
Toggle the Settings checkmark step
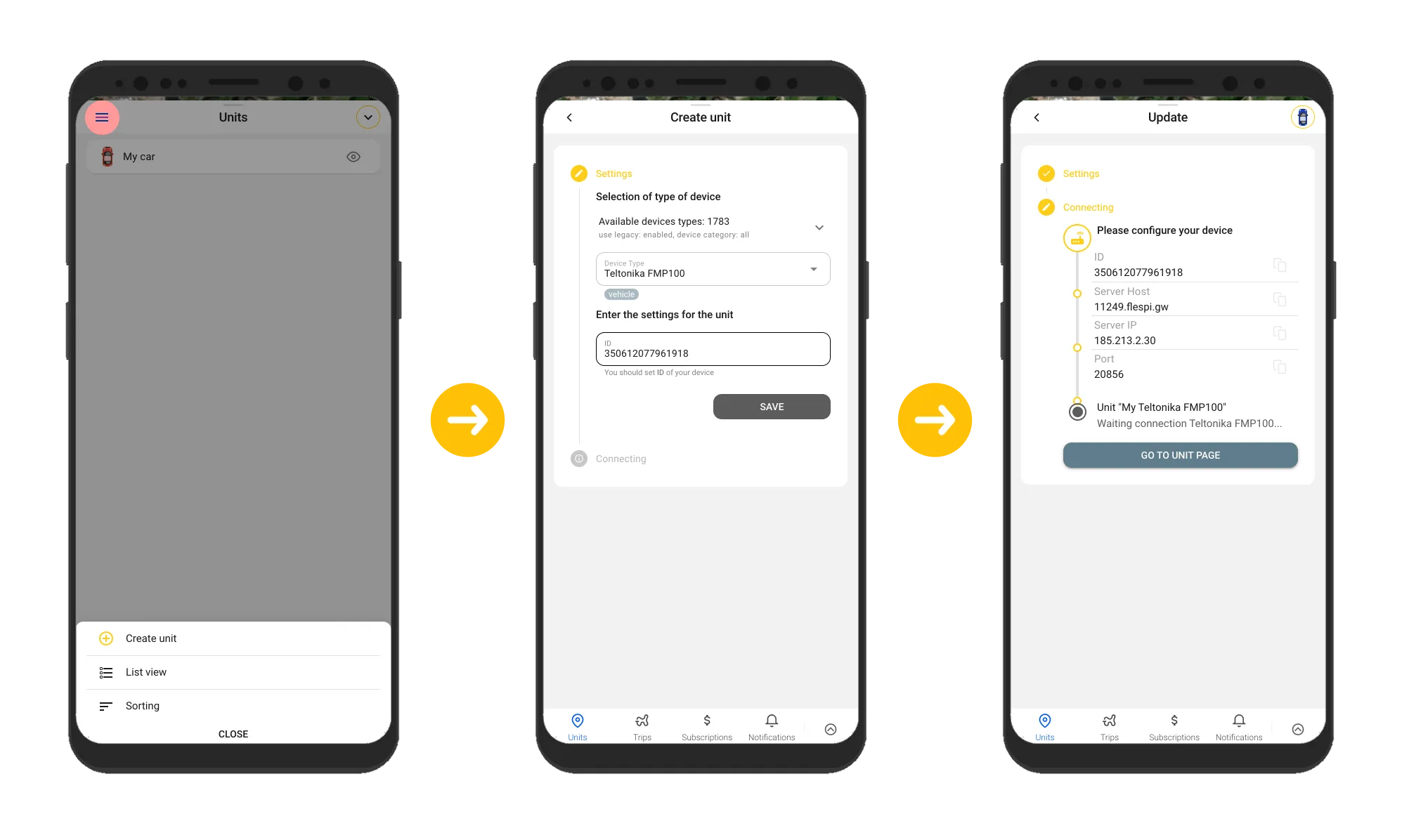(1047, 171)
